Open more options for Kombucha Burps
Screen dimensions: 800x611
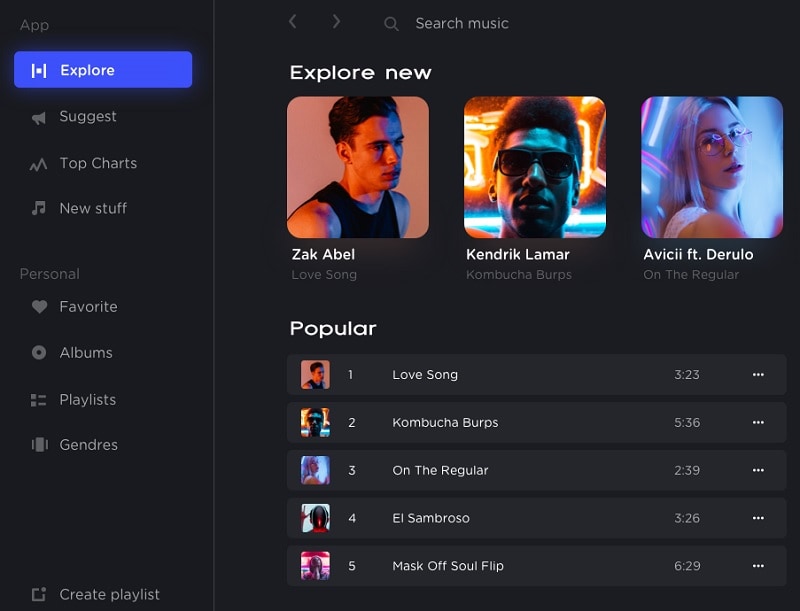(x=758, y=422)
